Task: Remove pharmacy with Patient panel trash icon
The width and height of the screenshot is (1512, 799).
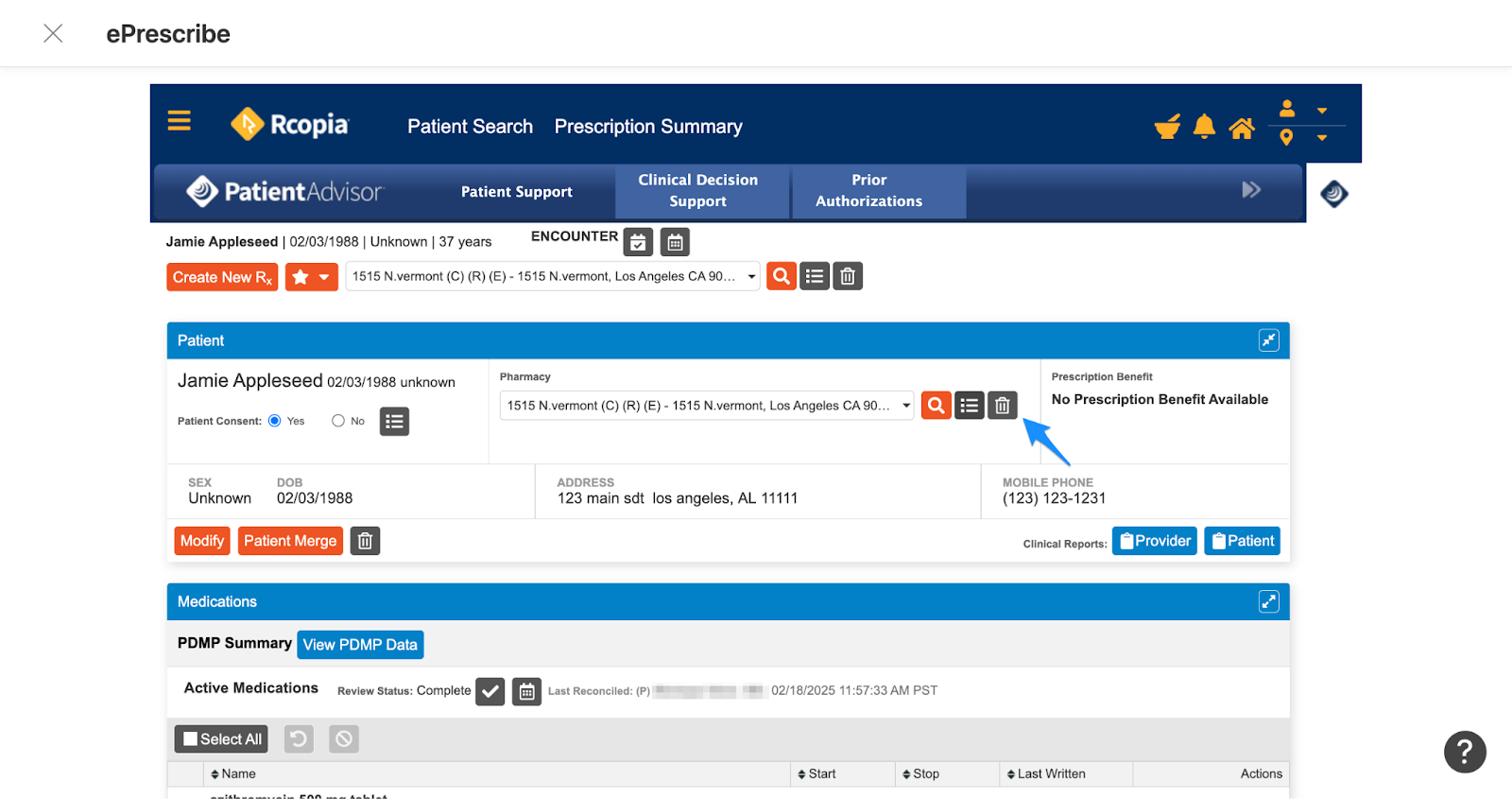Action: click(1003, 406)
